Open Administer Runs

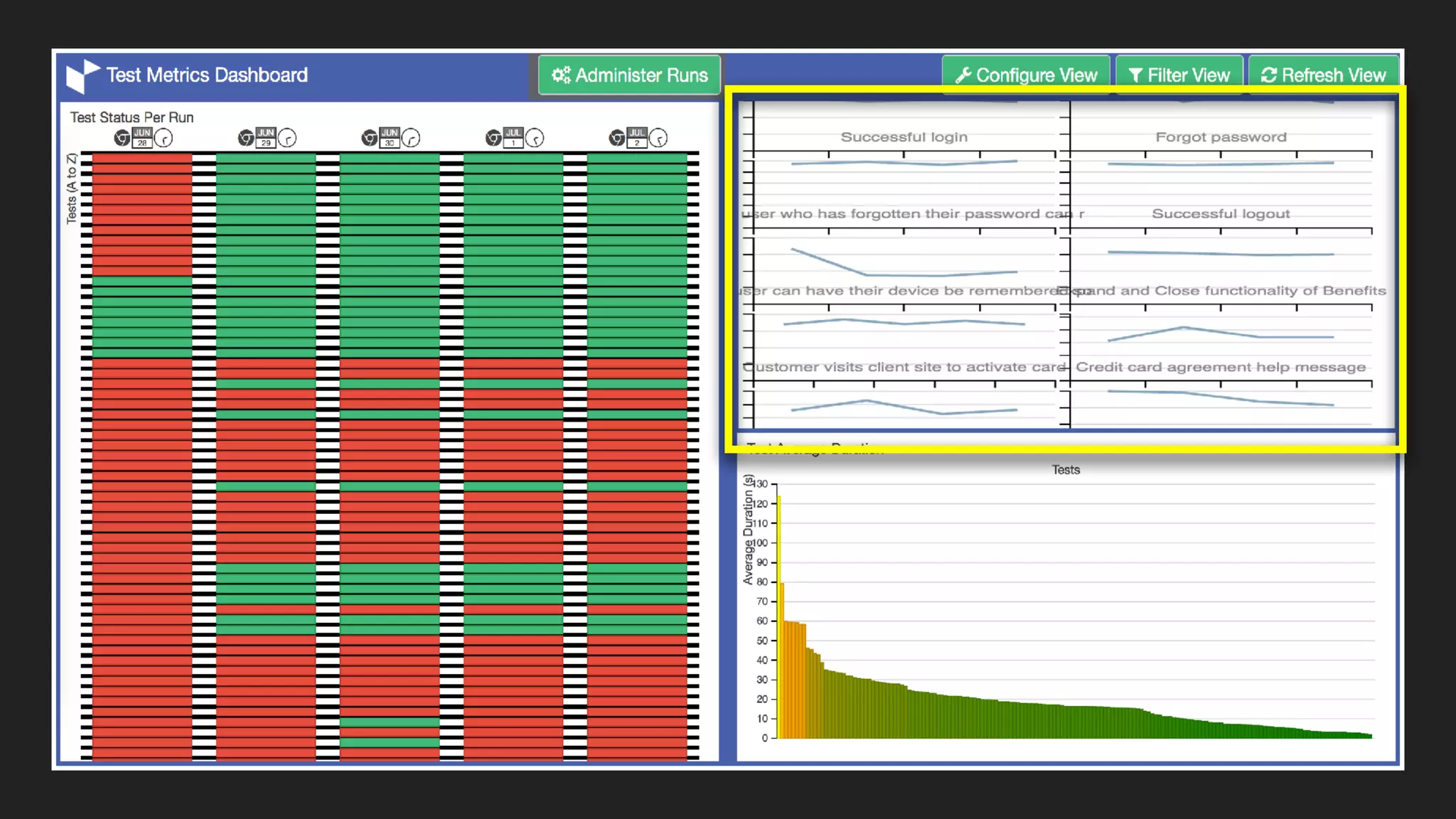tap(629, 75)
